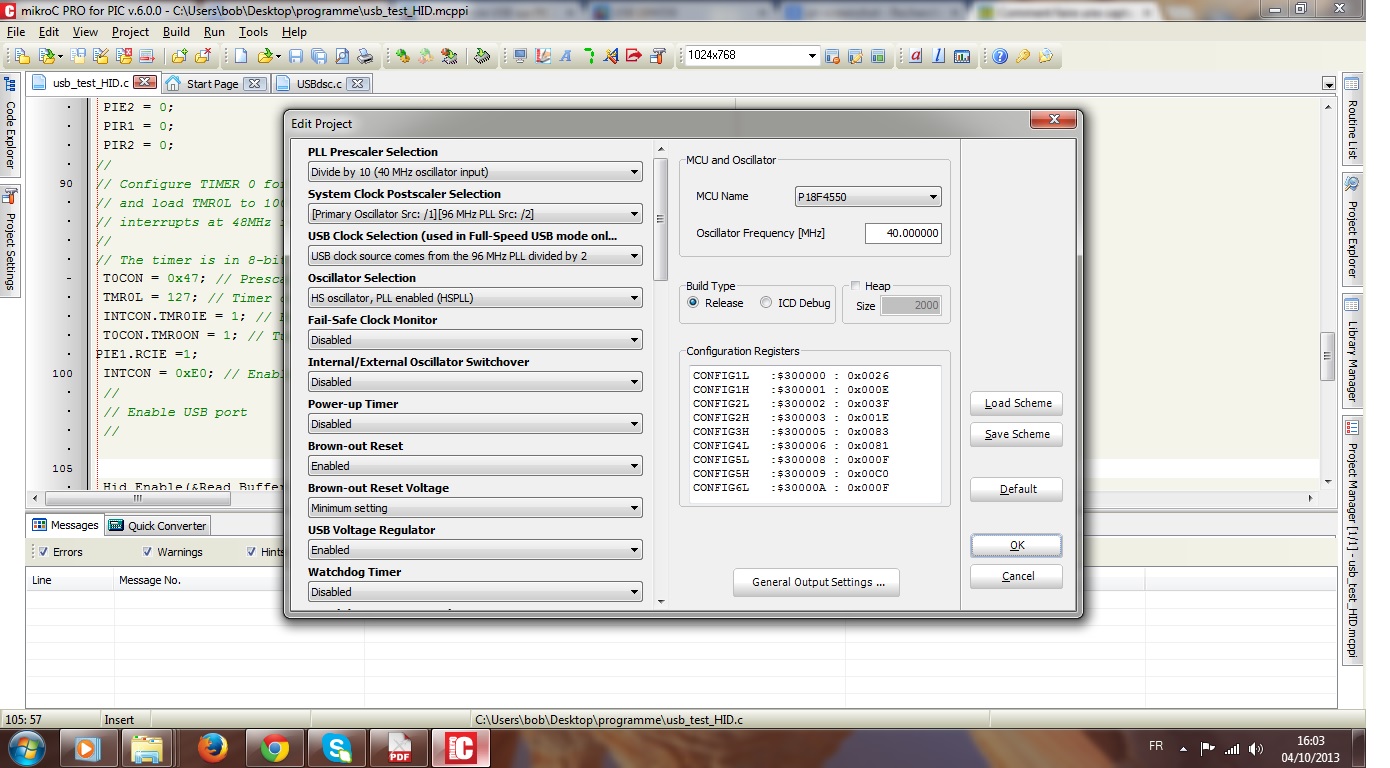Click the Cancel button
Screen dimensions: 1390x768
coord(1016,576)
